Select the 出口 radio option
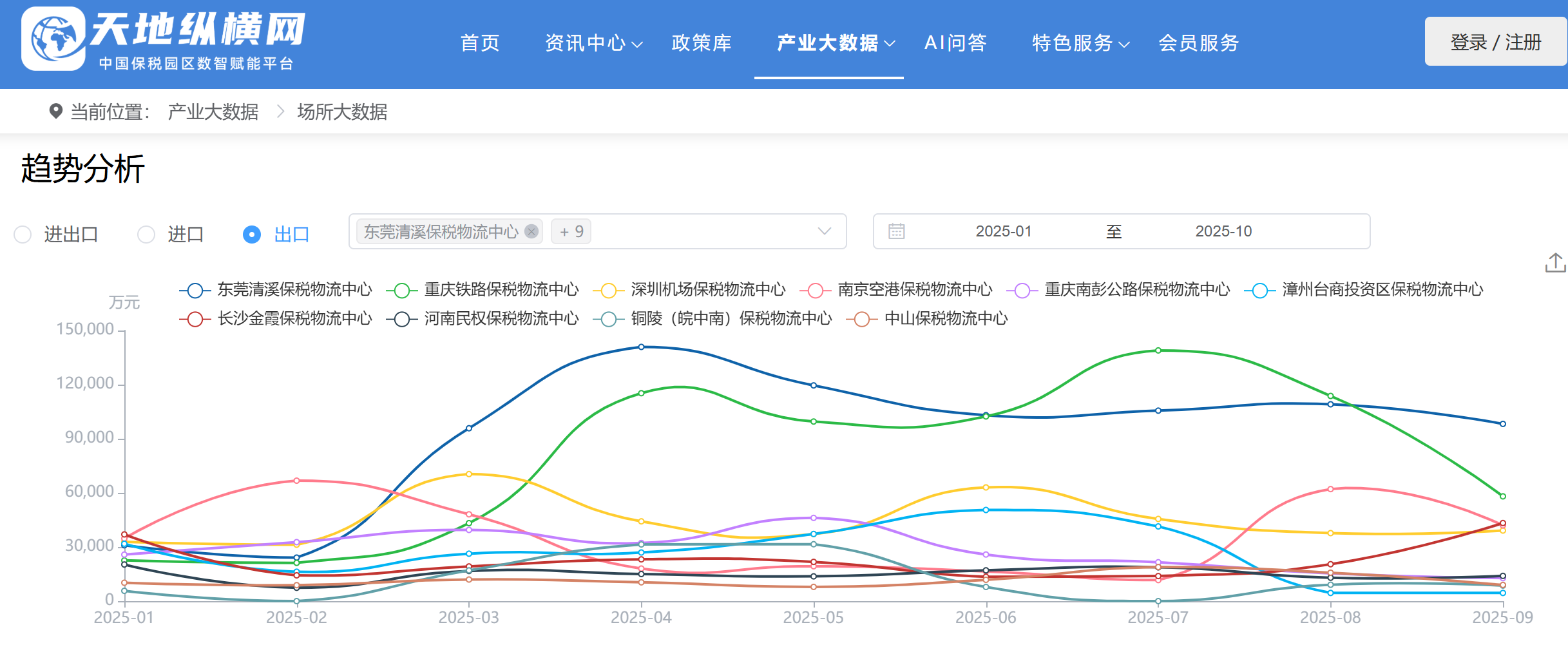Screen dimensions: 1568x652 coord(252,235)
